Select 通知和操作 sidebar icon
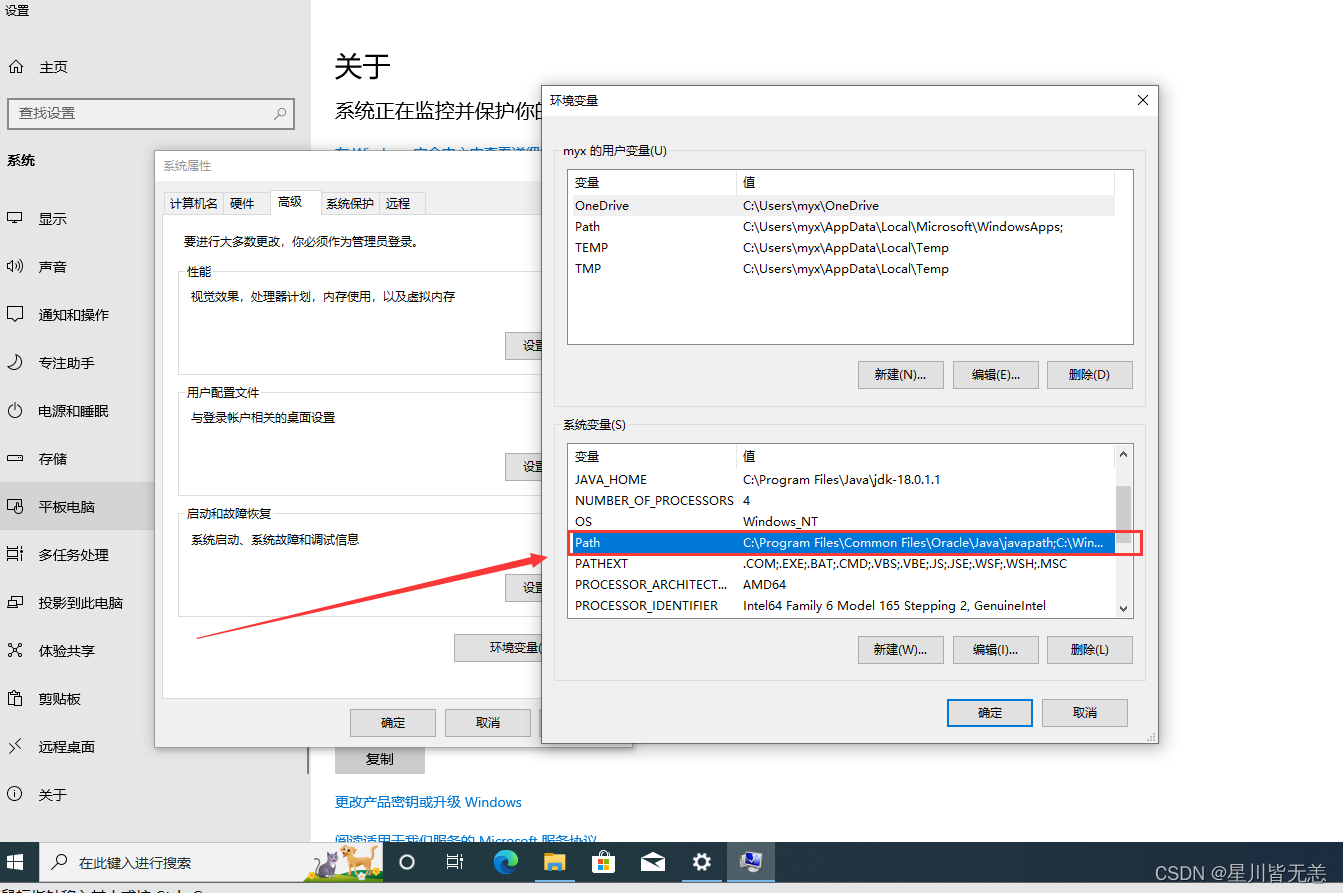Viewport: 1343px width, 893px height. pos(15,315)
